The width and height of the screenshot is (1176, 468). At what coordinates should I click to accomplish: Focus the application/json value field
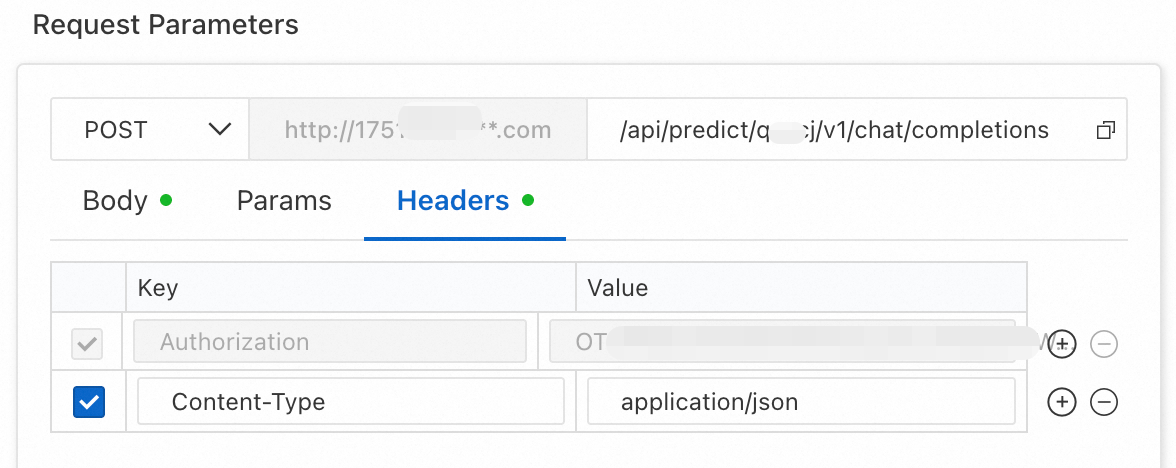click(x=800, y=402)
